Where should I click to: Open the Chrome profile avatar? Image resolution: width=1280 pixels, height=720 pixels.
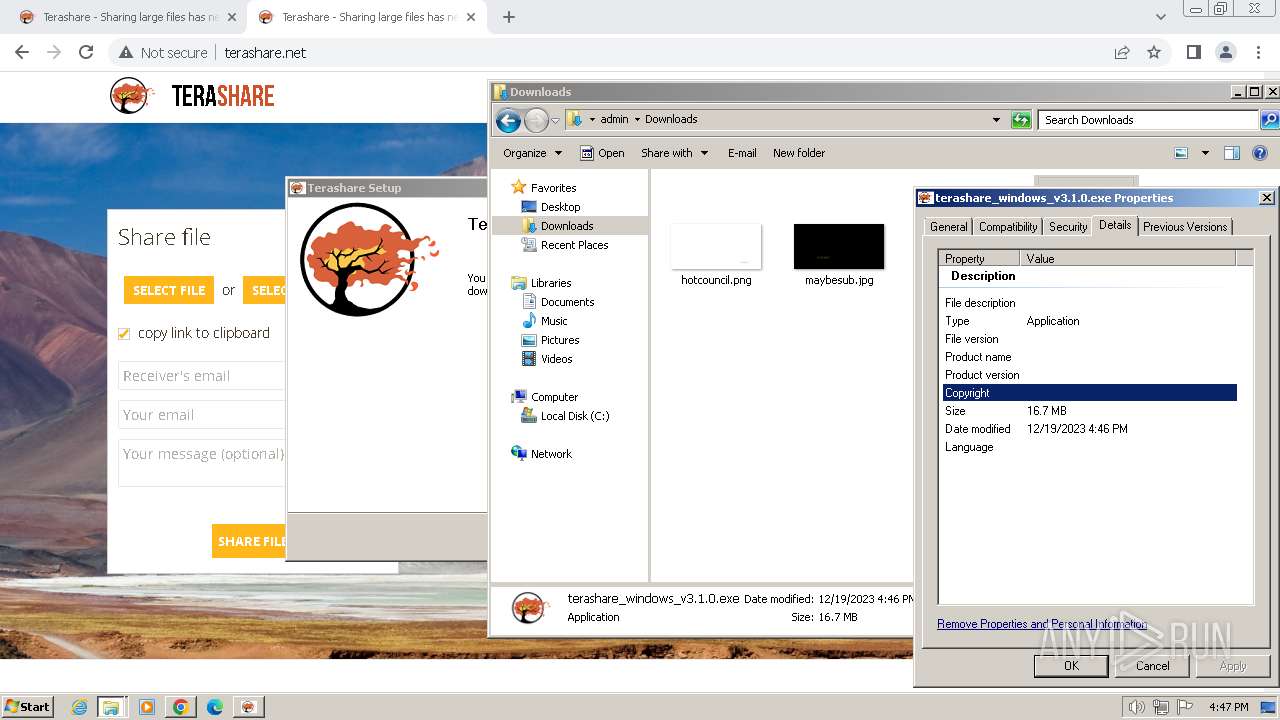tap(1225, 52)
